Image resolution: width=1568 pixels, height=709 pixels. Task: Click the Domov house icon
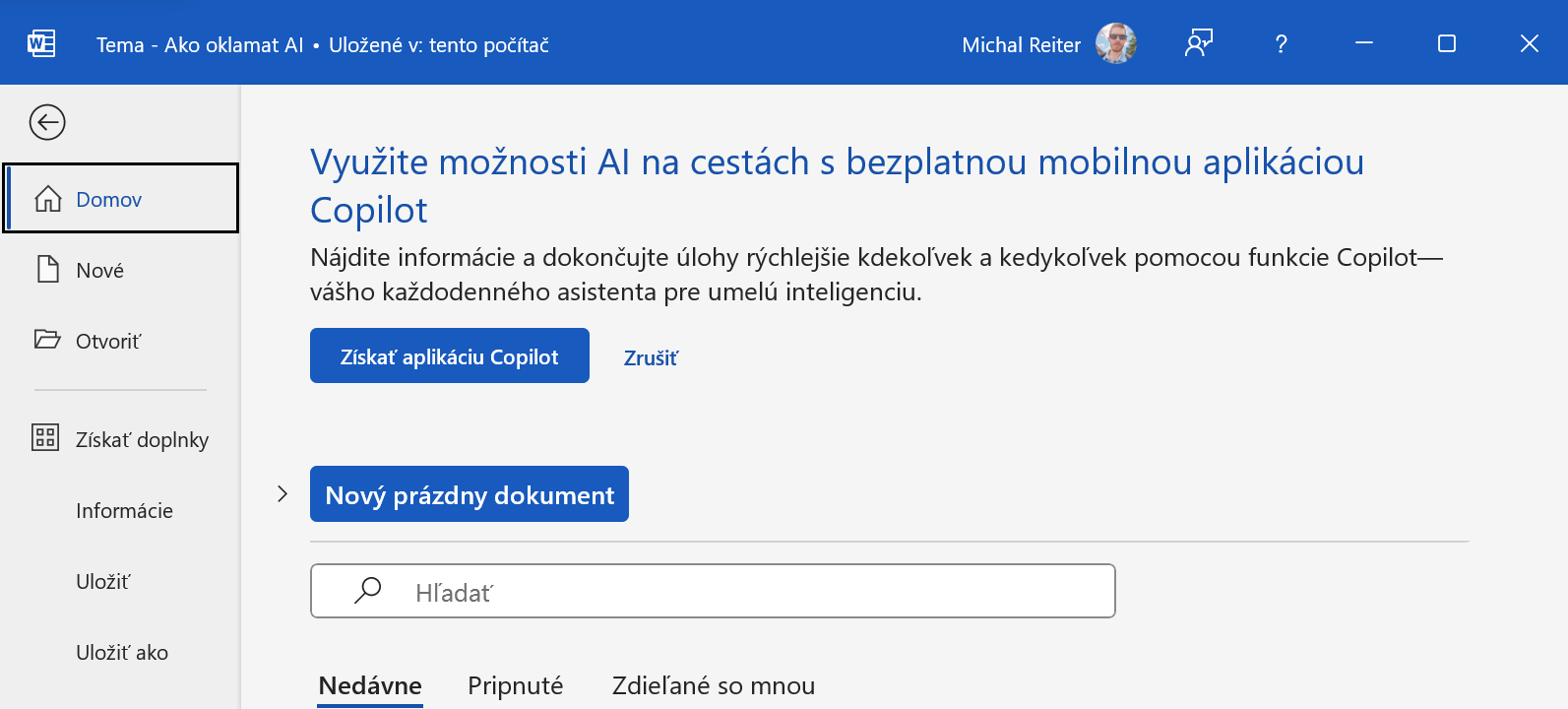click(48, 199)
